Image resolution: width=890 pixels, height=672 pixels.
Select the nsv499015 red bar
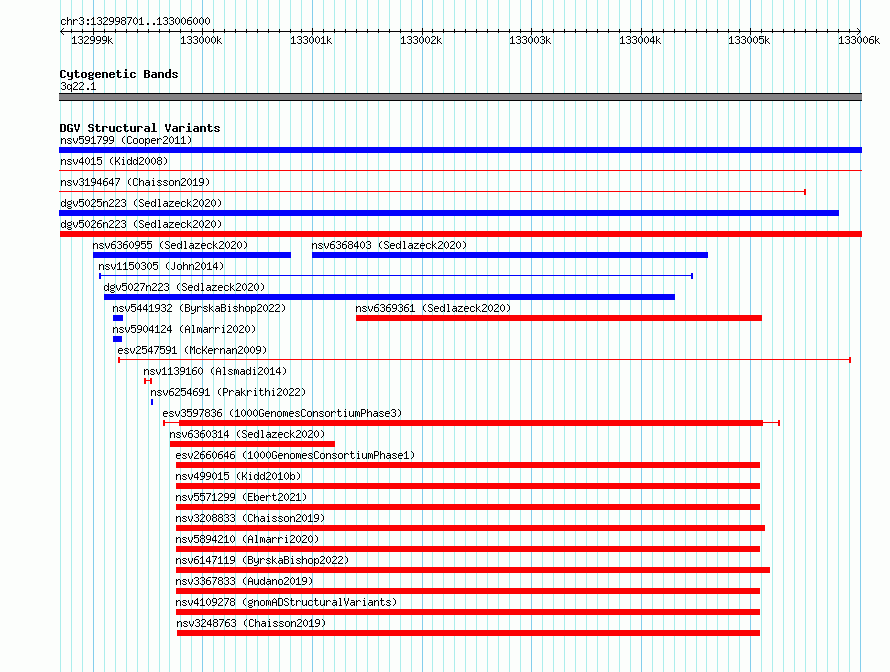pyautogui.click(x=468, y=486)
